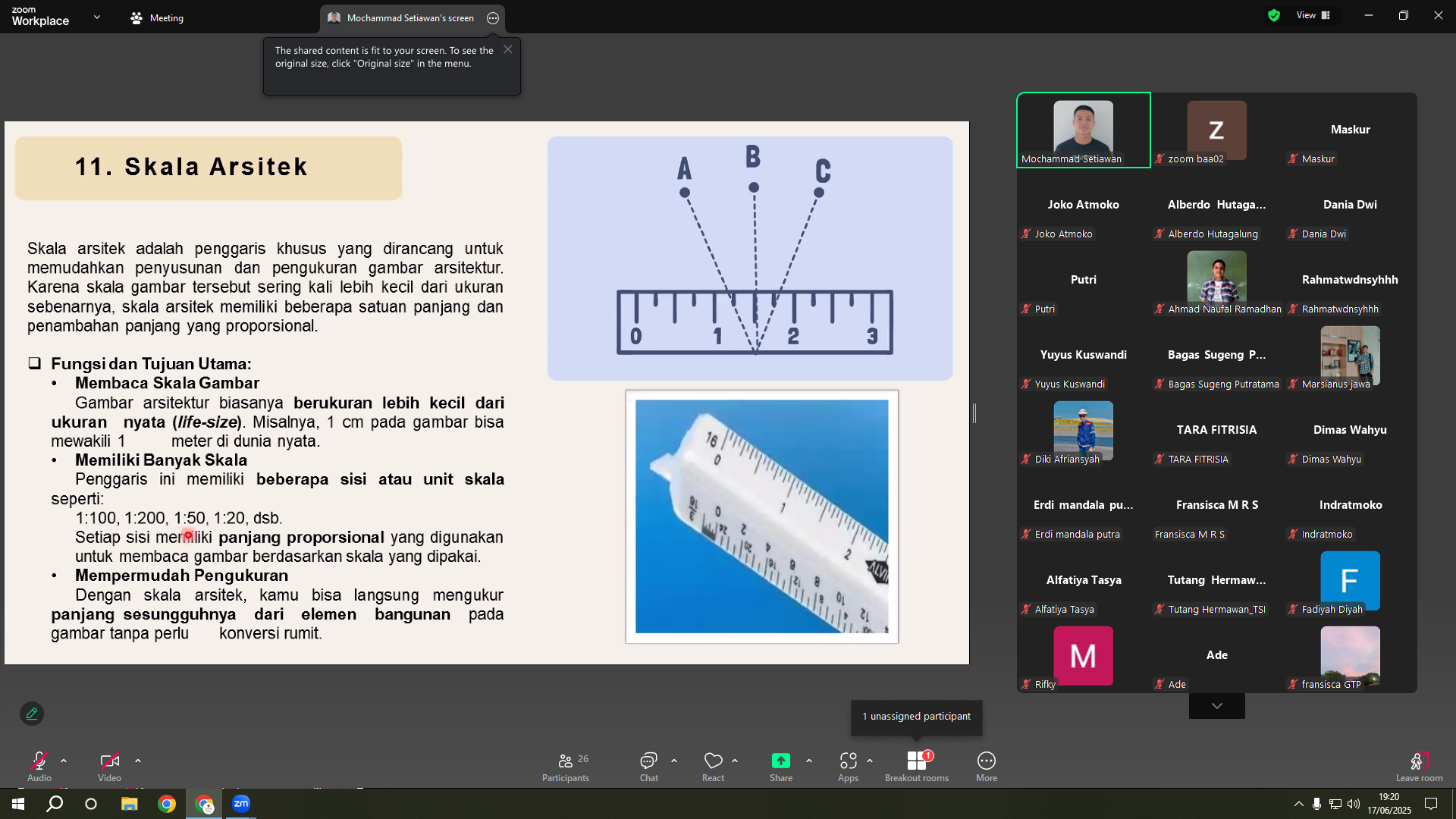The width and height of the screenshot is (1456, 819).
Task: Open screen share options ellipsis menu
Action: [493, 18]
